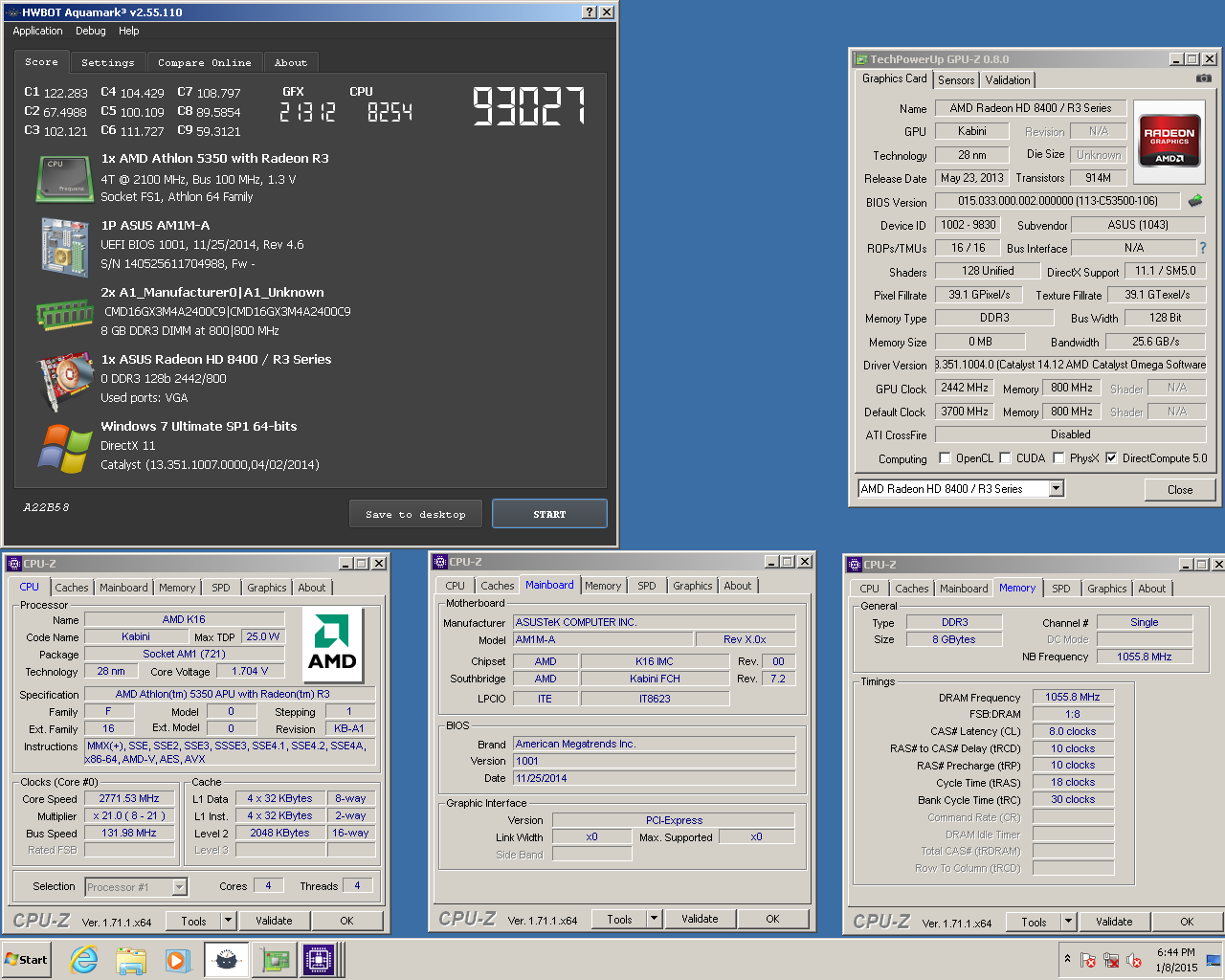This screenshot has width=1225, height=980.
Task: Click the BIOS save icon in GPU-Z
Action: (1195, 201)
